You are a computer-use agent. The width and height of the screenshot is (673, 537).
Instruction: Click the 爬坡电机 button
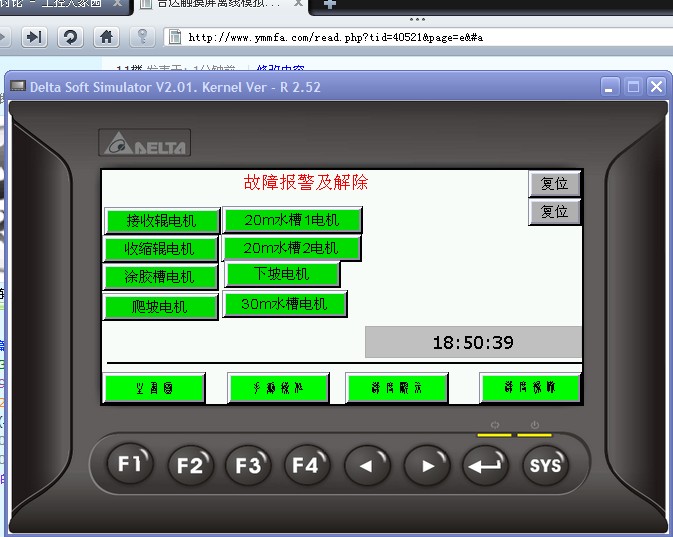point(161,307)
